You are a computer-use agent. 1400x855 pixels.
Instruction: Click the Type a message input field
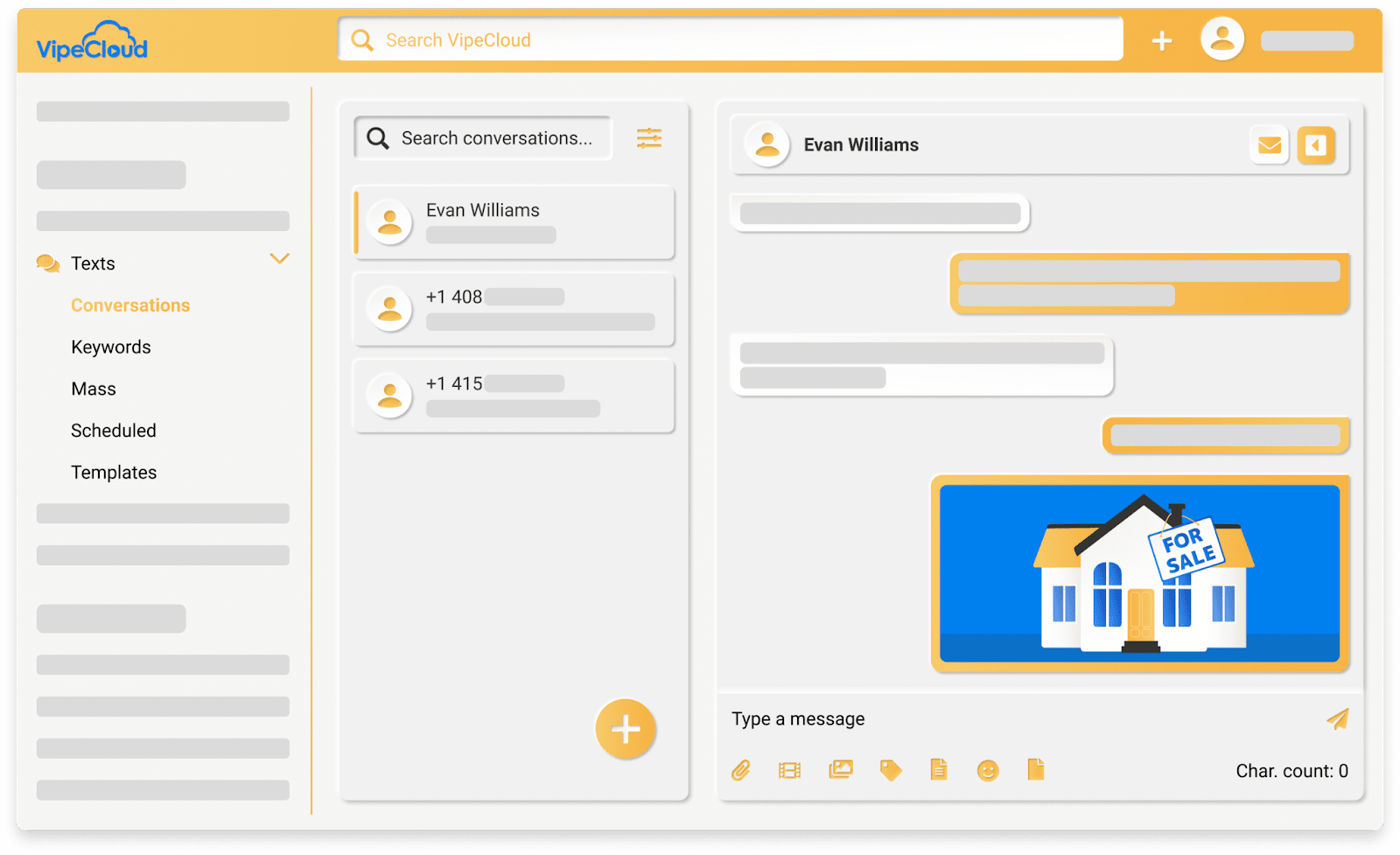point(962,718)
